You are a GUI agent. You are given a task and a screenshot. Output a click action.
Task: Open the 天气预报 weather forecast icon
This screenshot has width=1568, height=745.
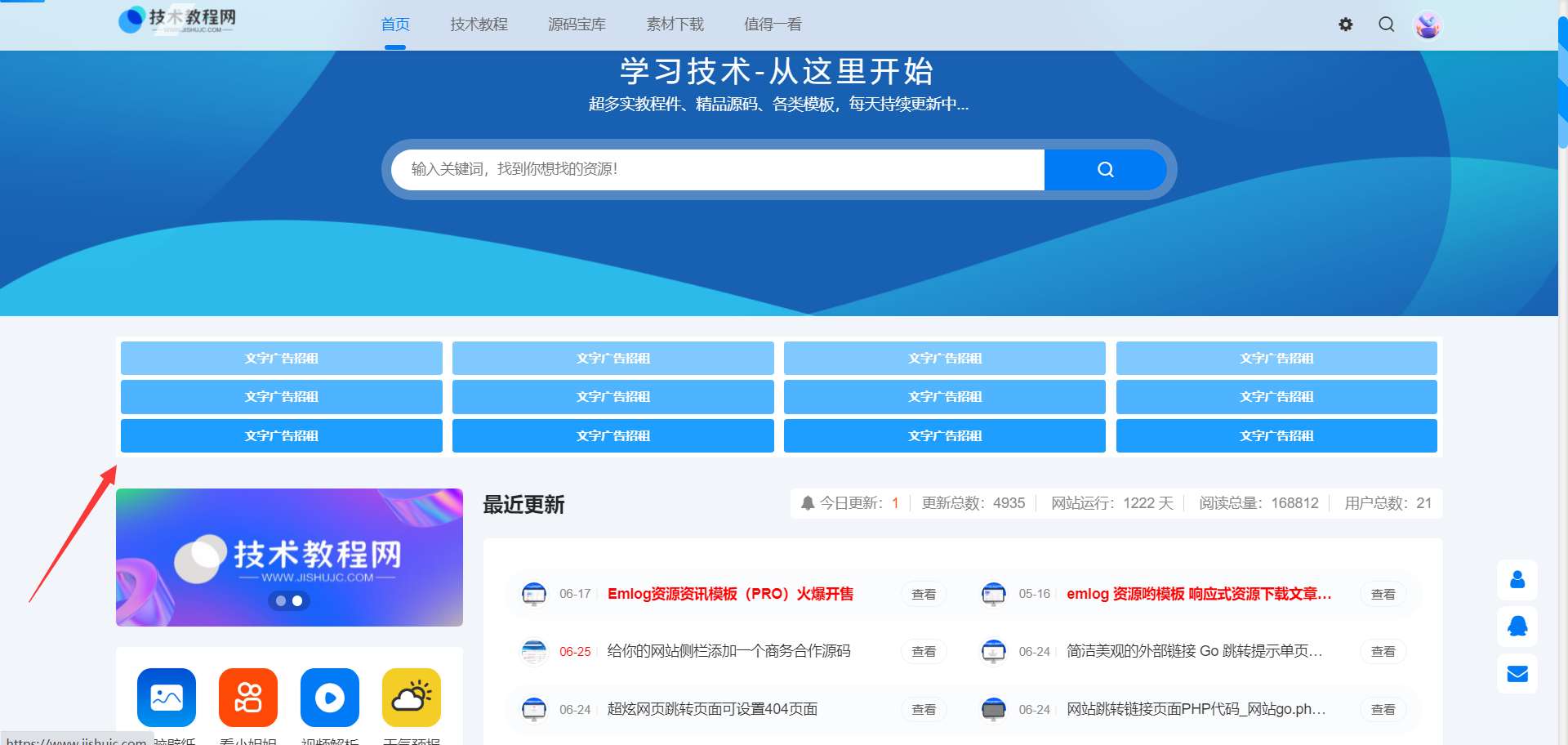coord(411,697)
